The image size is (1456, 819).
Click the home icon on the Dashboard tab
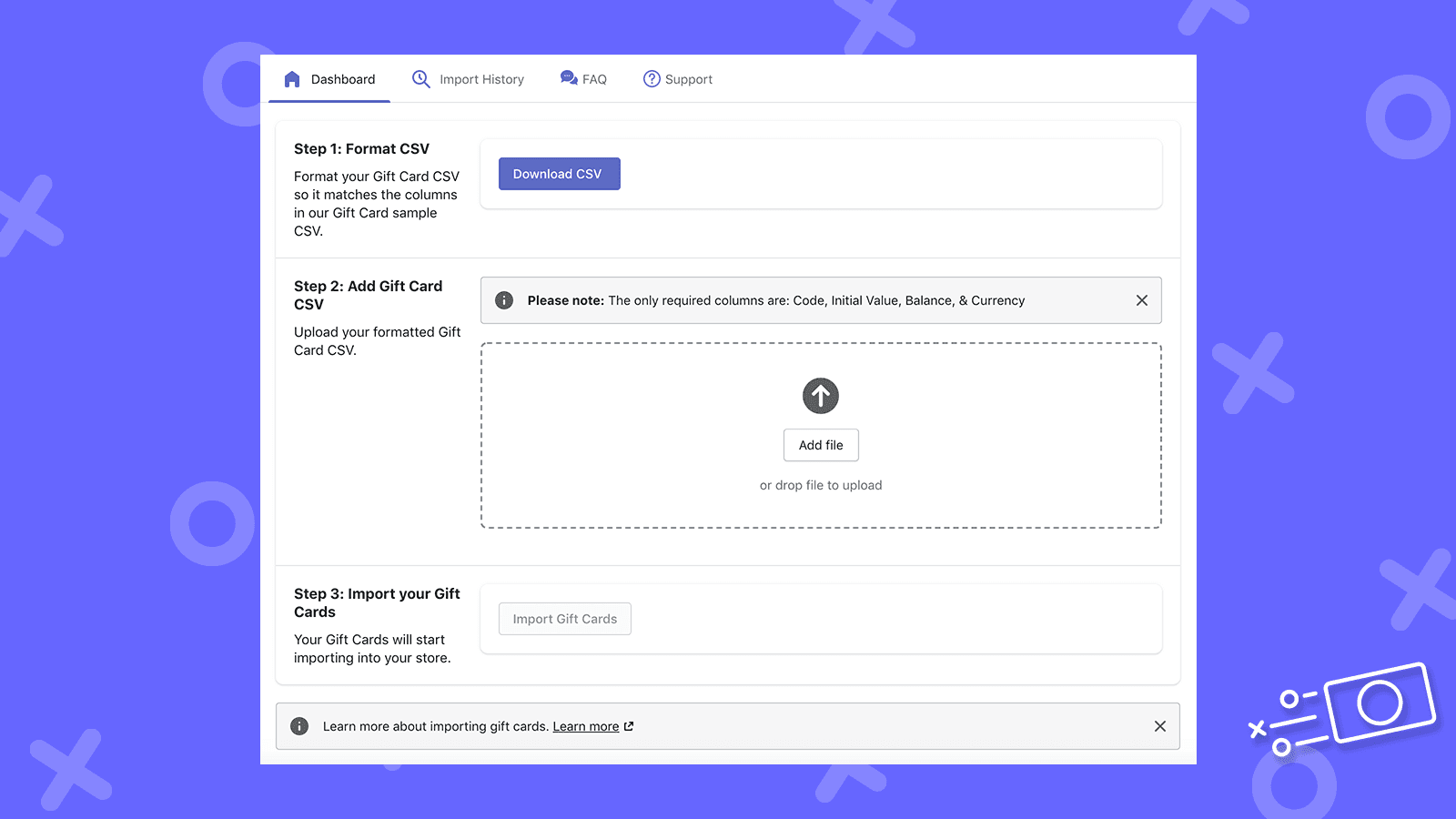pyautogui.click(x=291, y=78)
